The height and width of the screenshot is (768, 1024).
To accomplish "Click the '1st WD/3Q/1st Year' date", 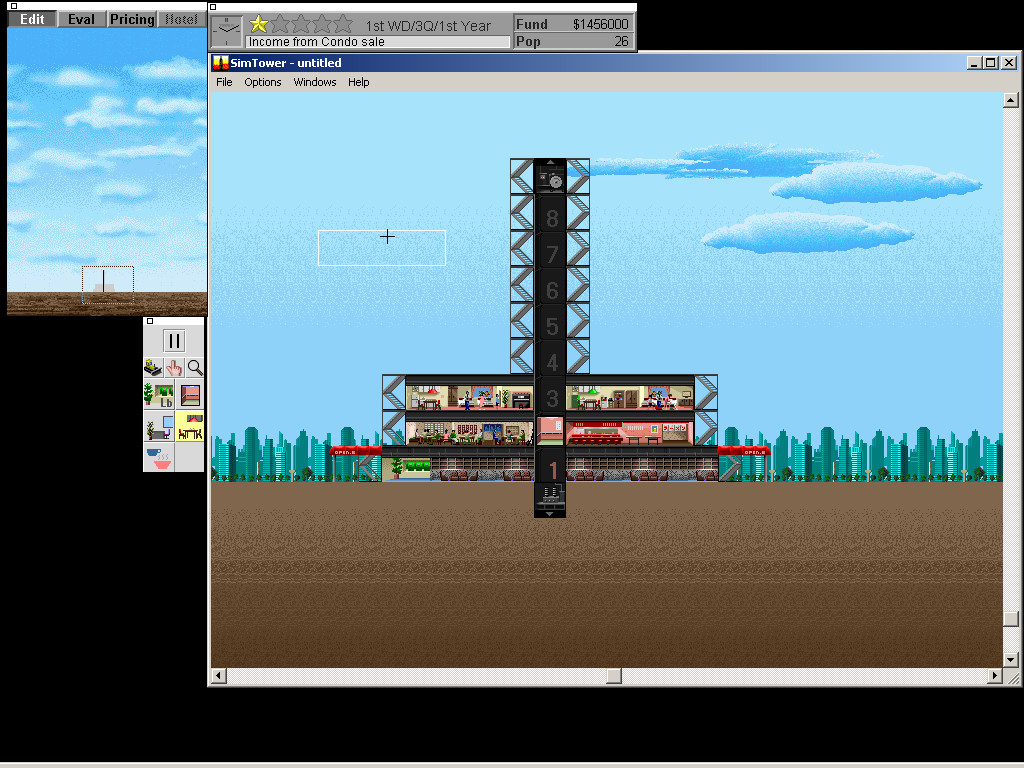I will click(428, 26).
